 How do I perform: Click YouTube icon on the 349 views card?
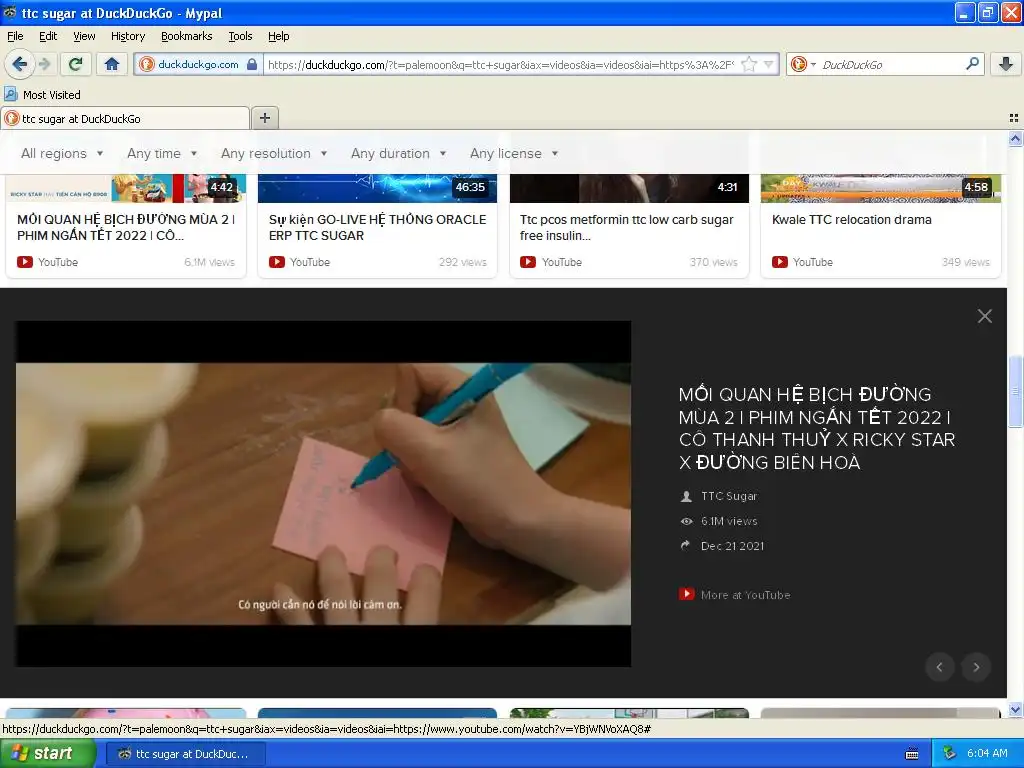pyautogui.click(x=780, y=262)
